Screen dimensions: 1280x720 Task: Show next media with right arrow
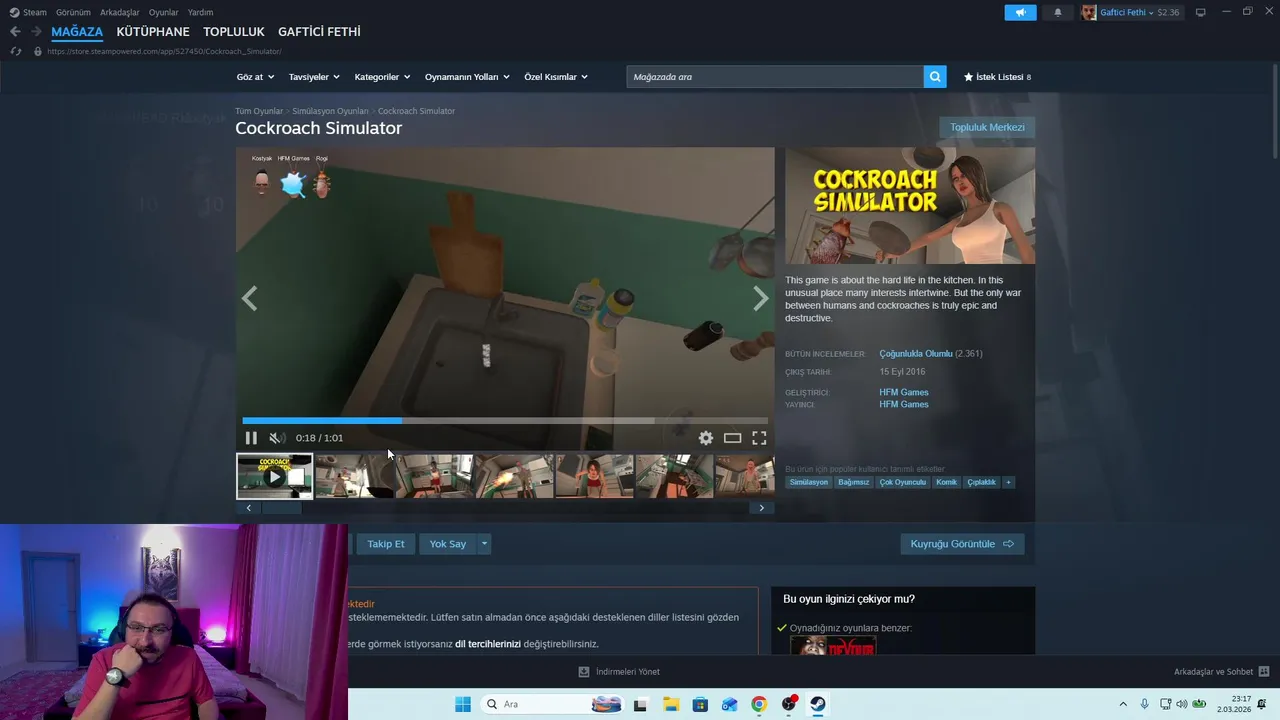click(x=761, y=298)
